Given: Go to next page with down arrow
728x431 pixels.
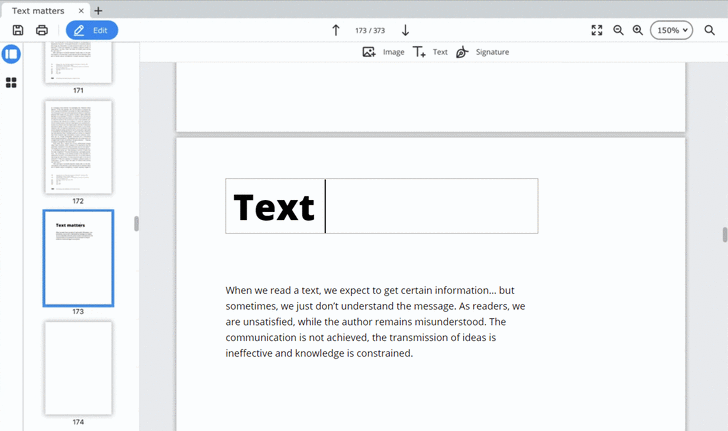Looking at the screenshot, I should point(405,30).
